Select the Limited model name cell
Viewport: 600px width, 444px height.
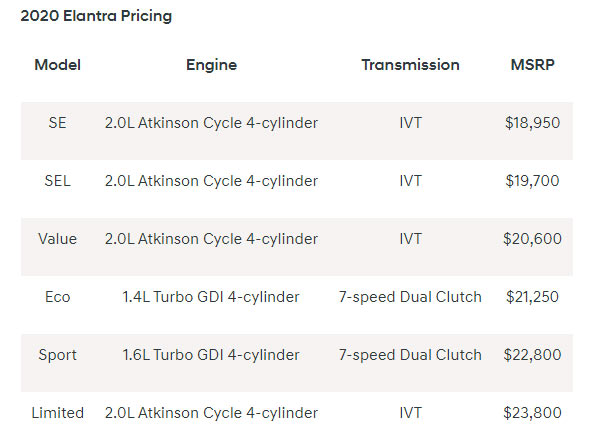(x=57, y=413)
